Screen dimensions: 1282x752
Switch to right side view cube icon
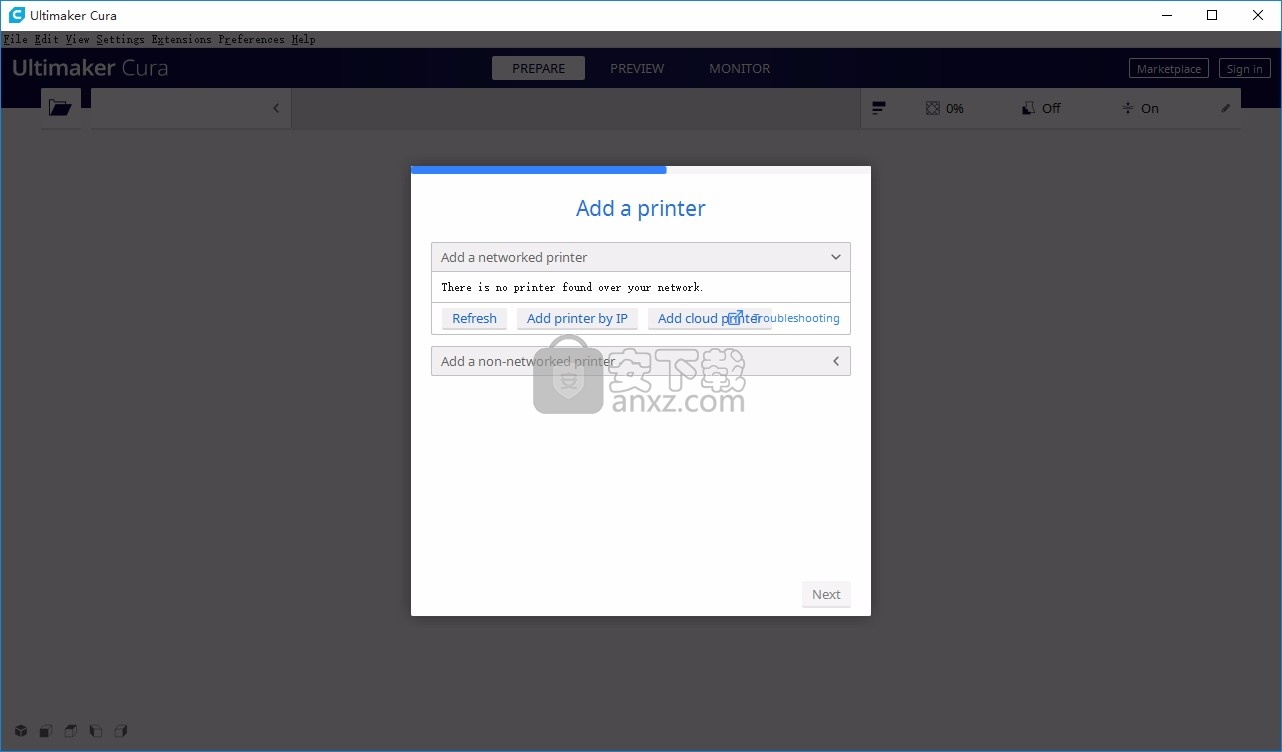click(x=121, y=731)
